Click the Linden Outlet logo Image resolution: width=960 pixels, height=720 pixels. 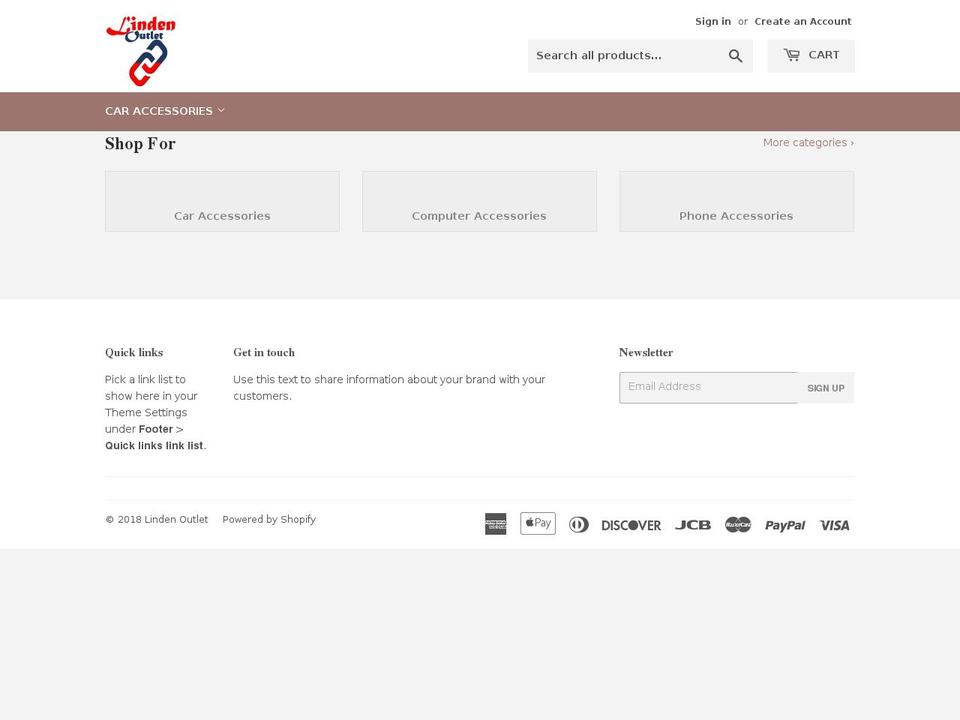tap(141, 50)
